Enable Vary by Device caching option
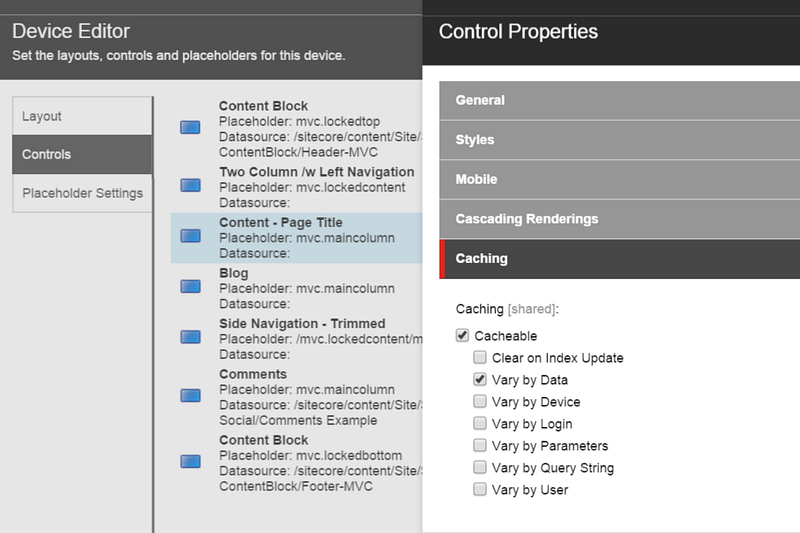800x533 pixels. [480, 401]
